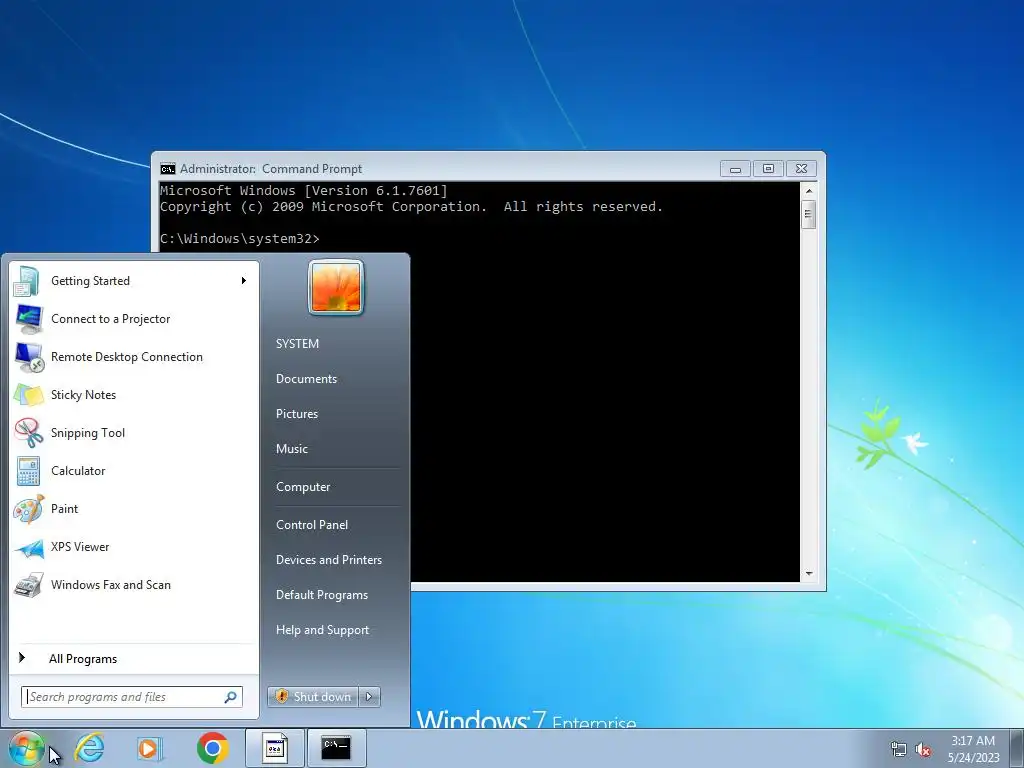The height and width of the screenshot is (768, 1024).
Task: Launch Remote Desktop Connection icon
Action: [29, 357]
